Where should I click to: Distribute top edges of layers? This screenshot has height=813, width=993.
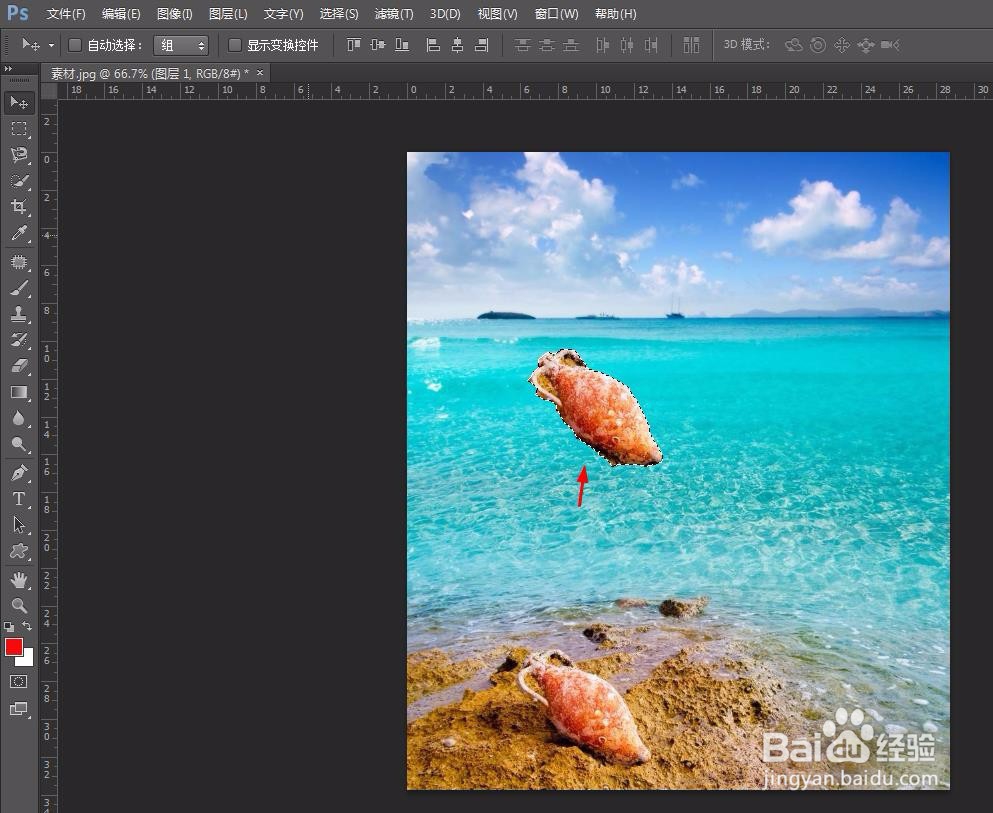pyautogui.click(x=522, y=45)
